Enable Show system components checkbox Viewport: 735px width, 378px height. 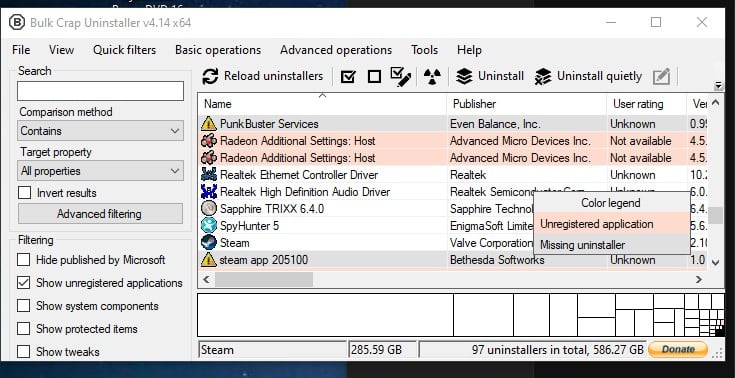point(23,306)
